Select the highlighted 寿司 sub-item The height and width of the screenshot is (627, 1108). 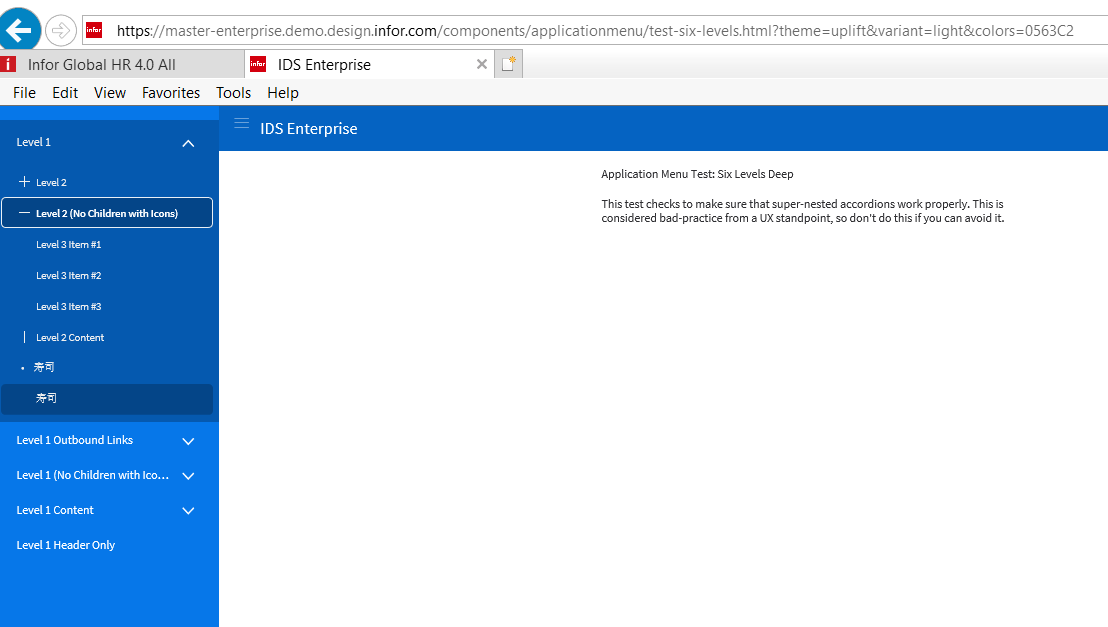pyautogui.click(x=107, y=399)
